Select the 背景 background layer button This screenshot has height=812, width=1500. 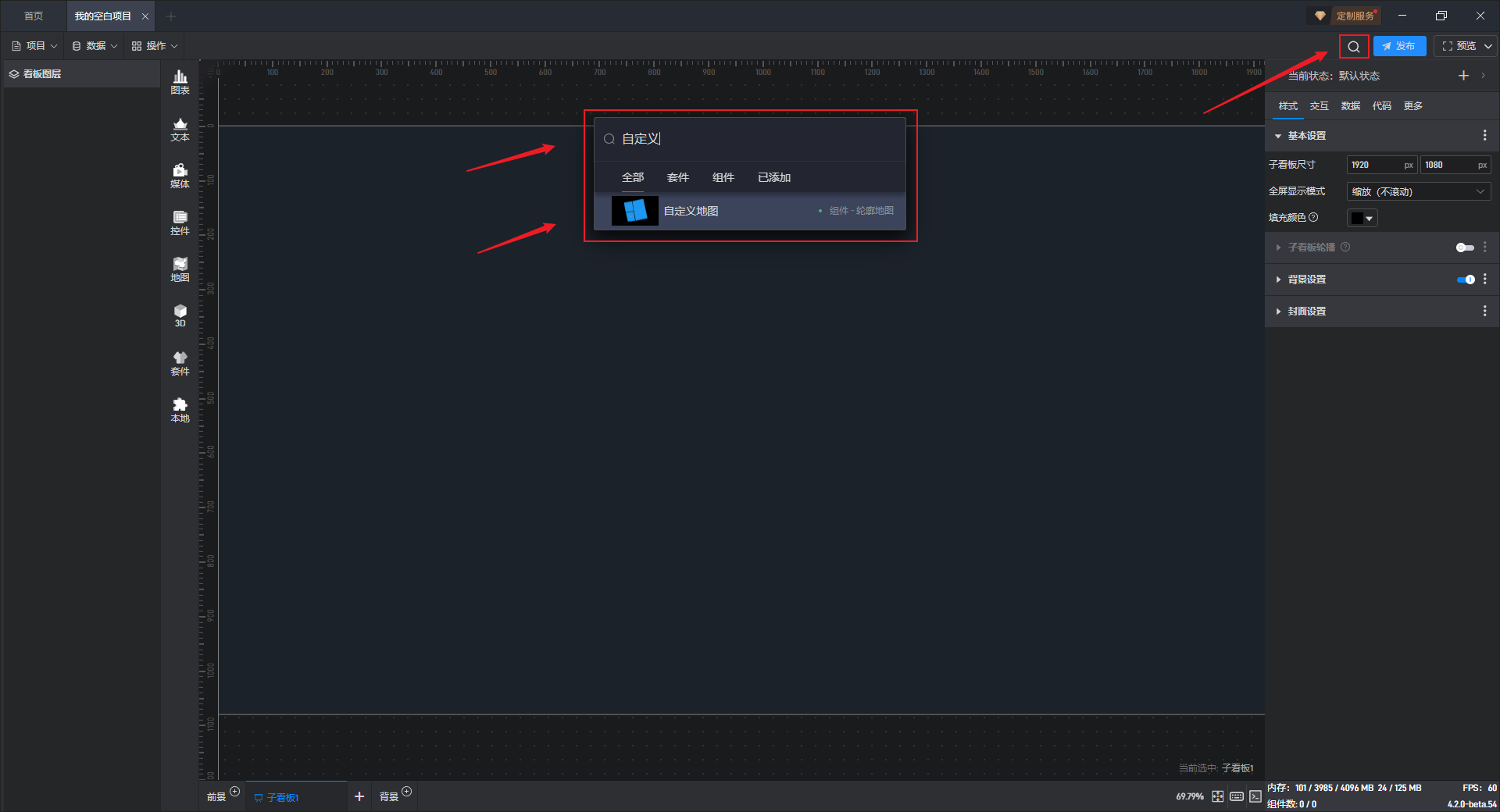pyautogui.click(x=389, y=797)
